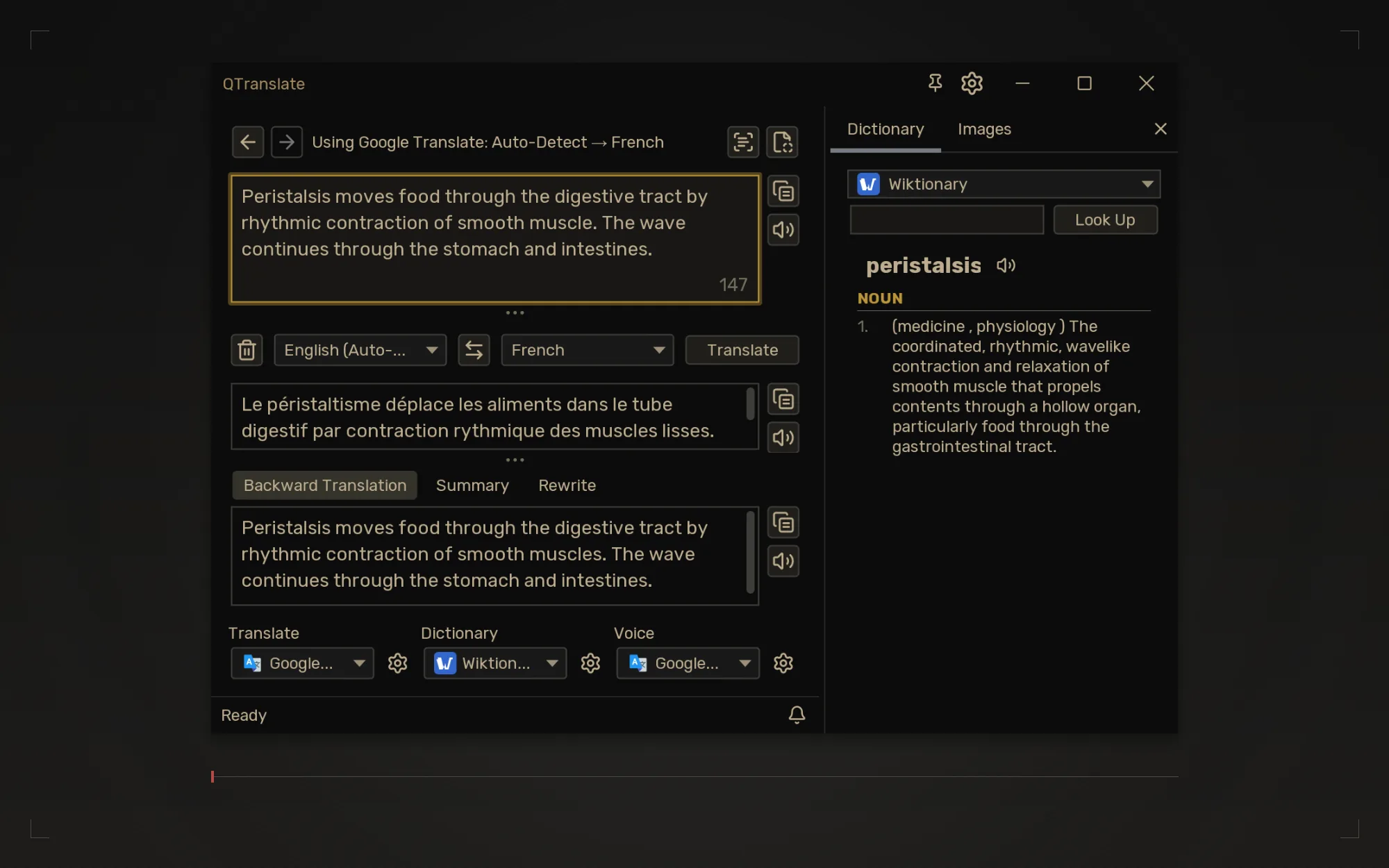Click the Translate button
Viewport: 1389px width, 868px height.
click(742, 350)
